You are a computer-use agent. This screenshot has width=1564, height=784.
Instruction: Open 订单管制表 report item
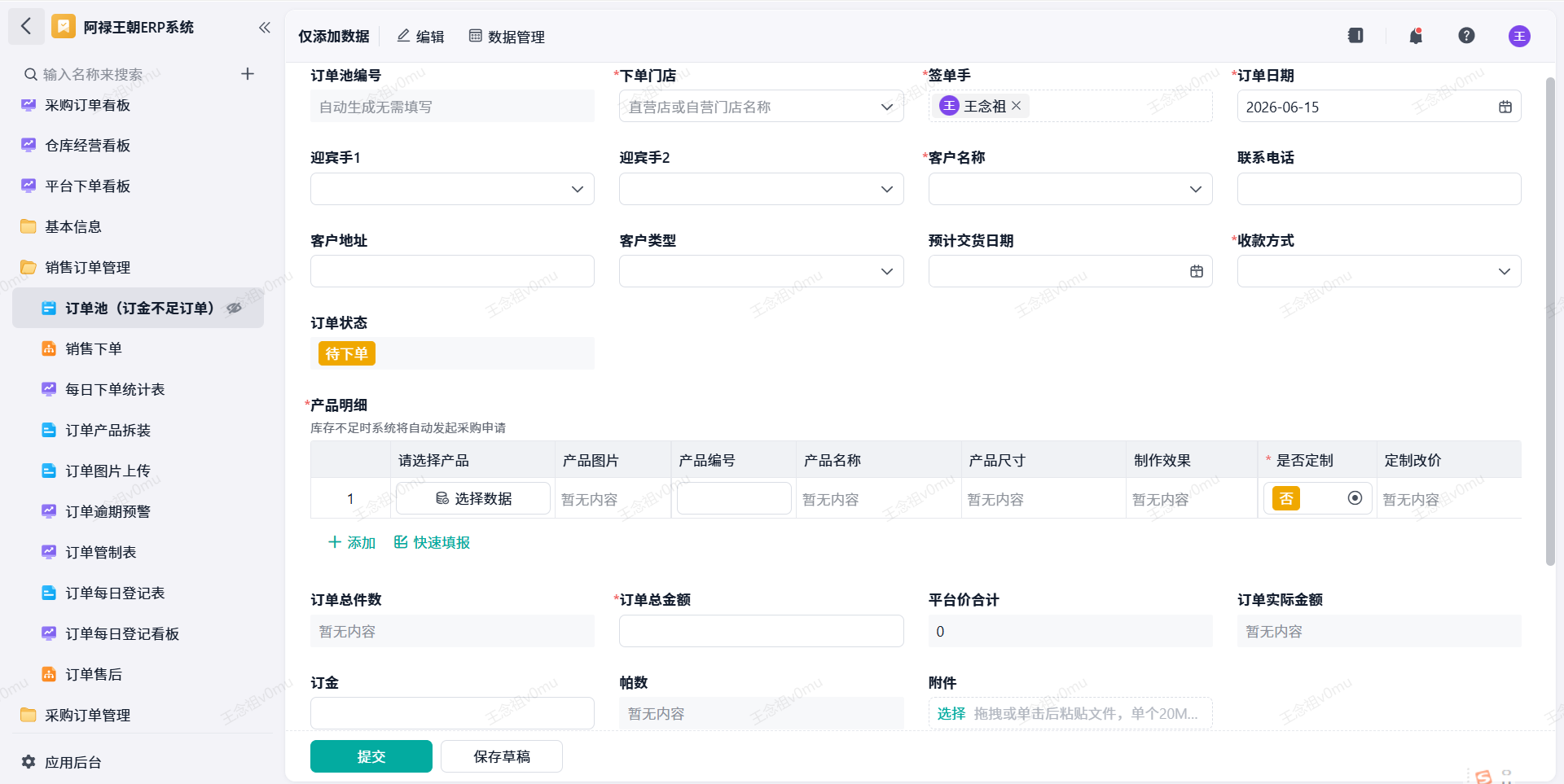101,552
